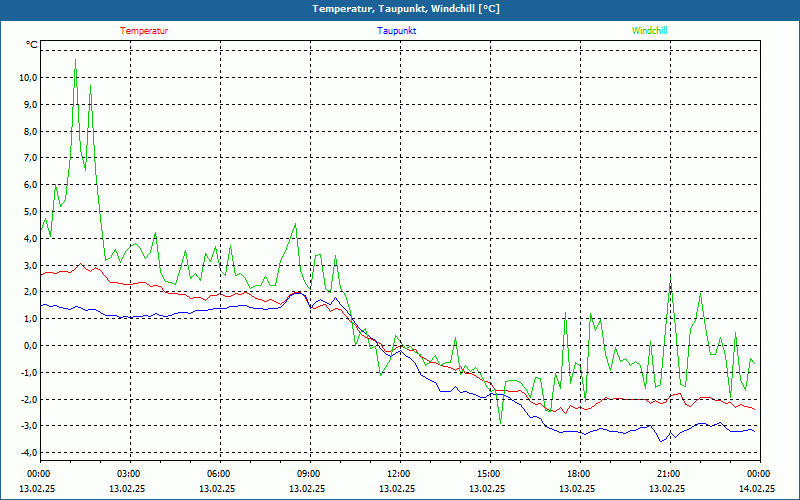Click the green Windchill spike at 21:00

tap(671, 280)
